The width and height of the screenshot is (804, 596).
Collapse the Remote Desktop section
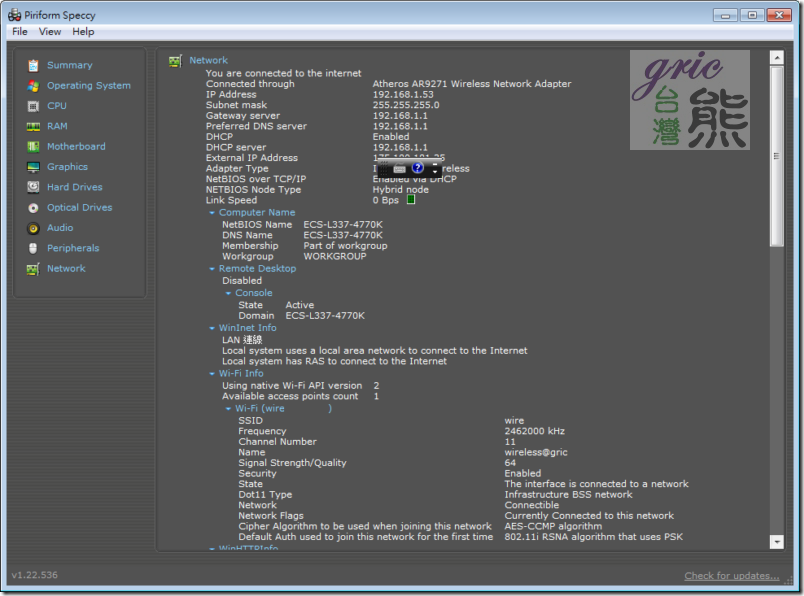click(x=212, y=269)
